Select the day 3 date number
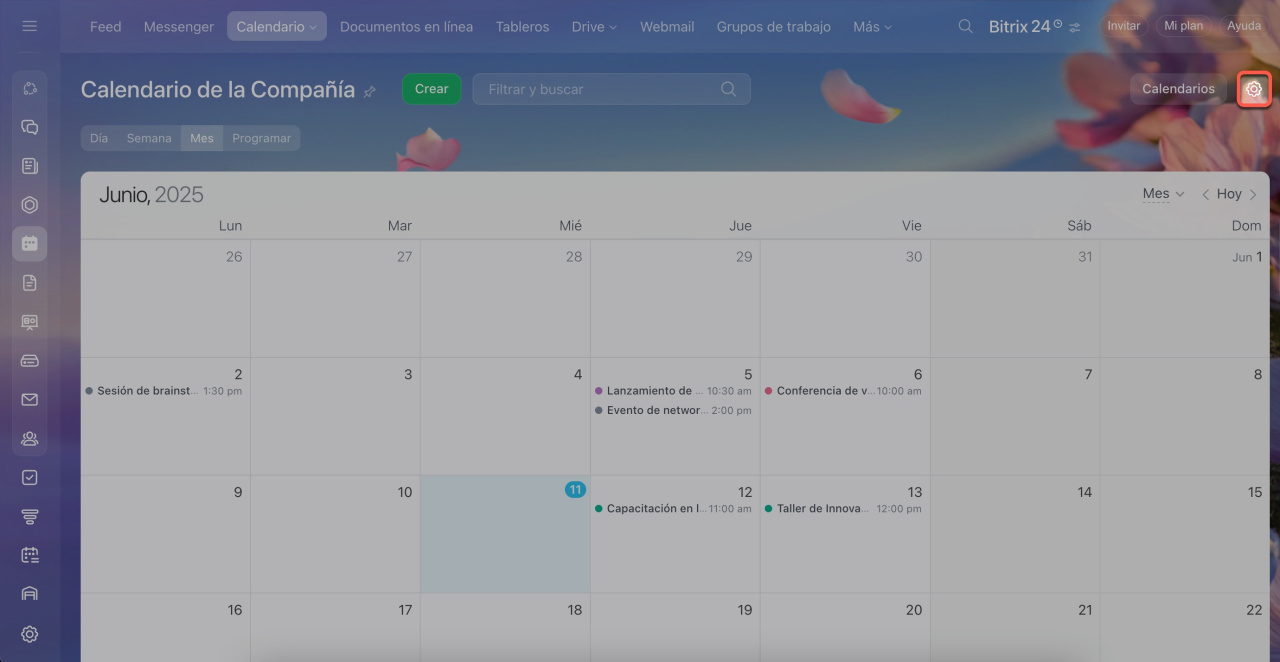The height and width of the screenshot is (662, 1280). click(408, 374)
